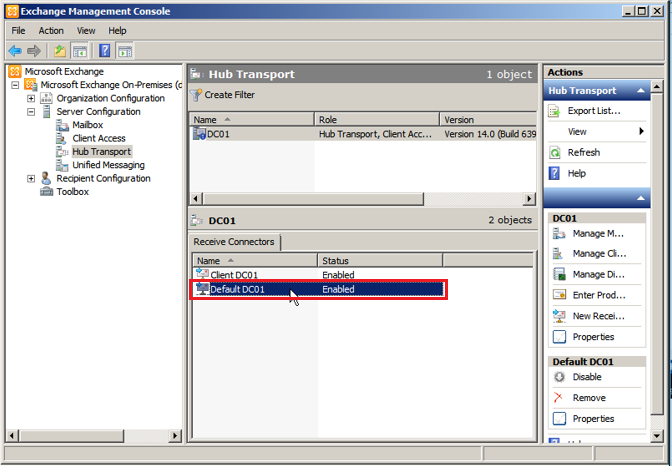Select the Mailbox tree item
Viewport: 672px width, 466px height.
87,125
